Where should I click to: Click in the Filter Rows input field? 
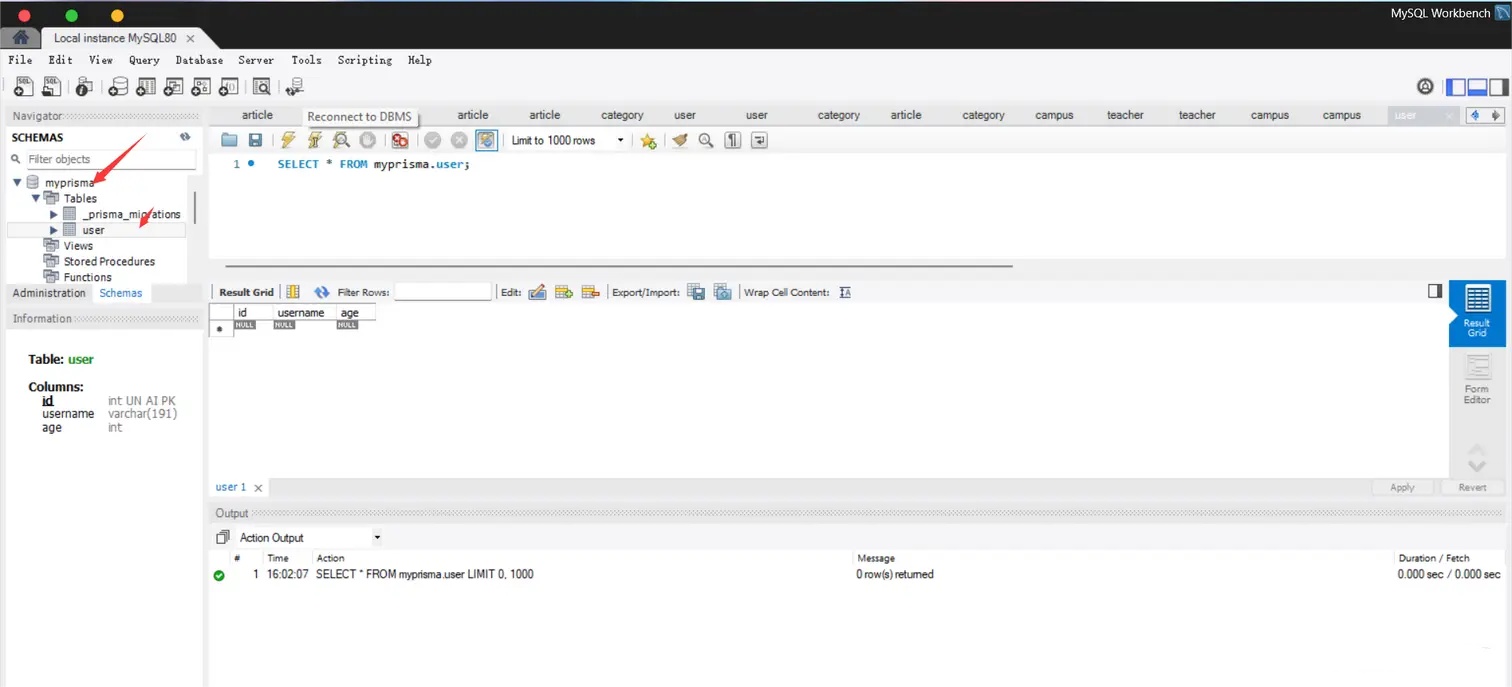coord(443,292)
